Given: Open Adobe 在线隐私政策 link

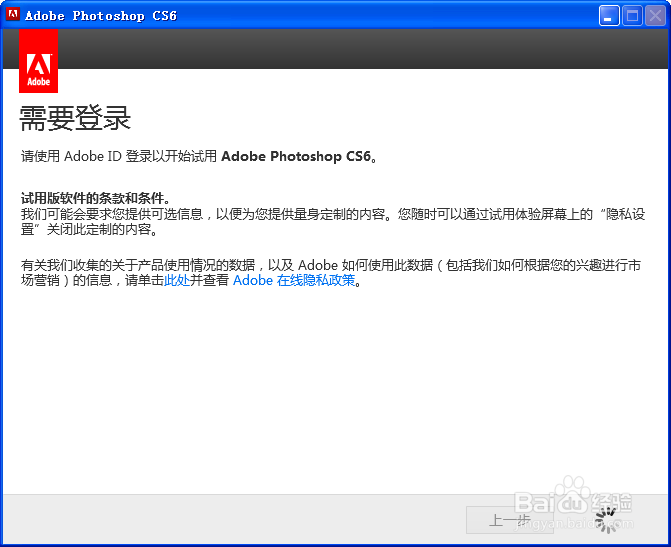Looking at the screenshot, I should (x=294, y=280).
